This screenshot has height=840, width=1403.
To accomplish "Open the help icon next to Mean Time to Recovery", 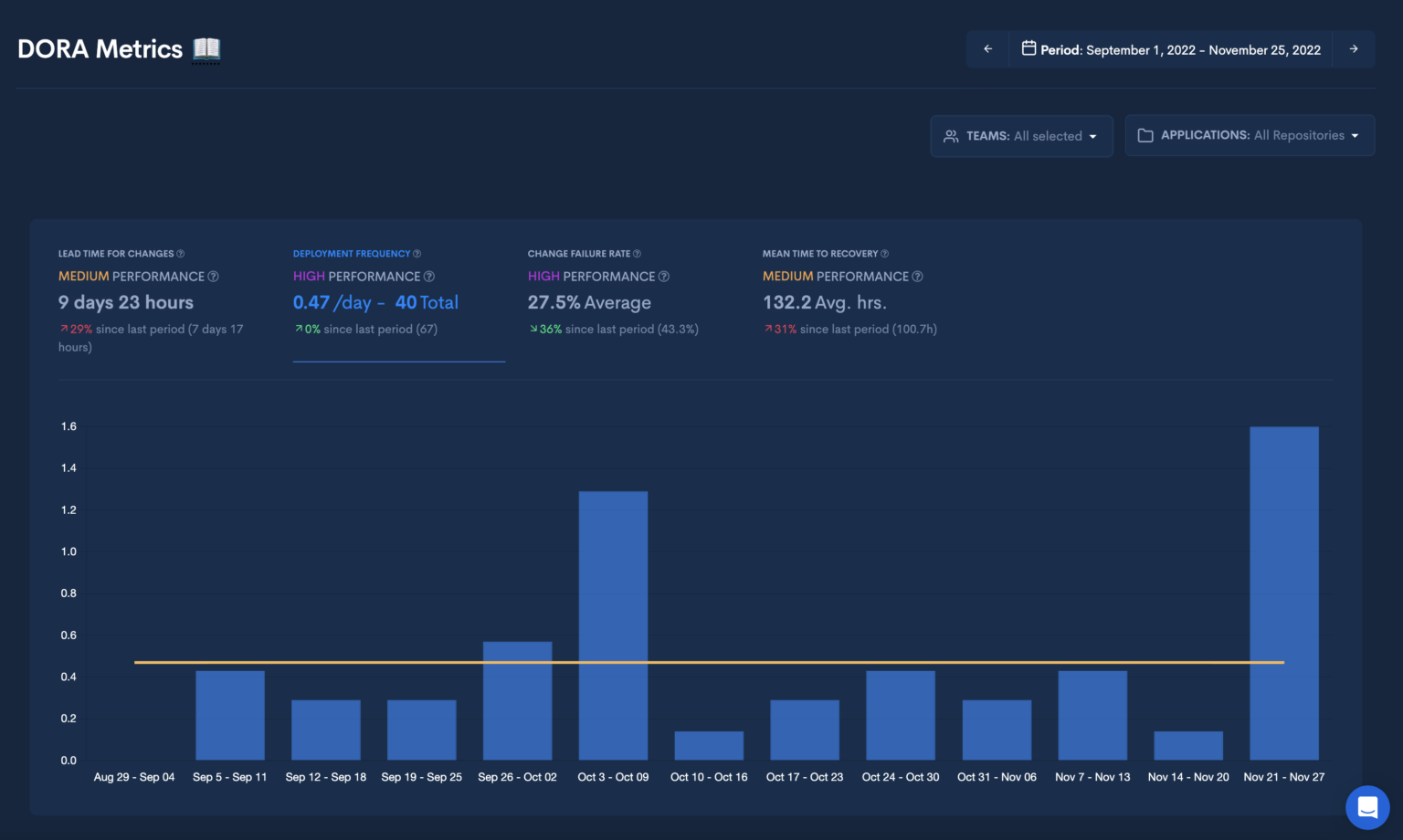I will [884, 253].
